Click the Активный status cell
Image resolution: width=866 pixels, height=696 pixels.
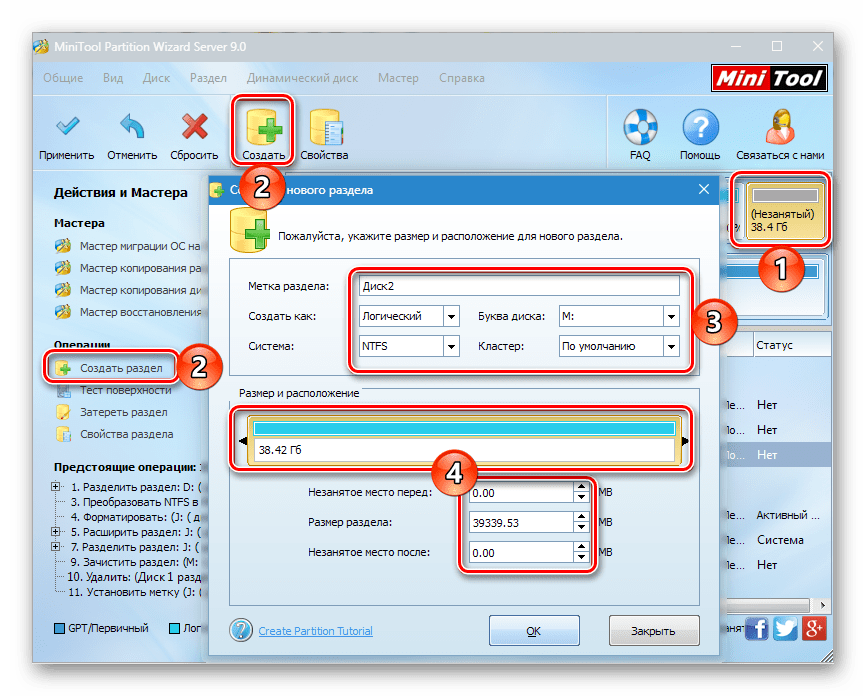789,515
